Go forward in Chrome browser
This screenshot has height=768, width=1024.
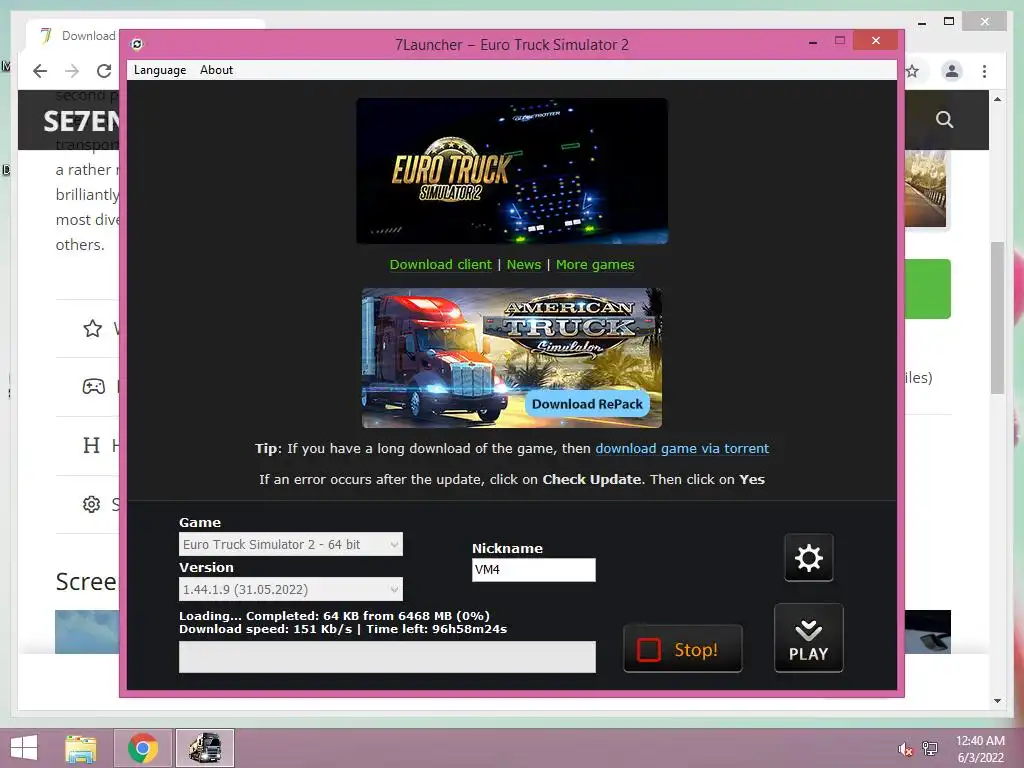tap(72, 71)
